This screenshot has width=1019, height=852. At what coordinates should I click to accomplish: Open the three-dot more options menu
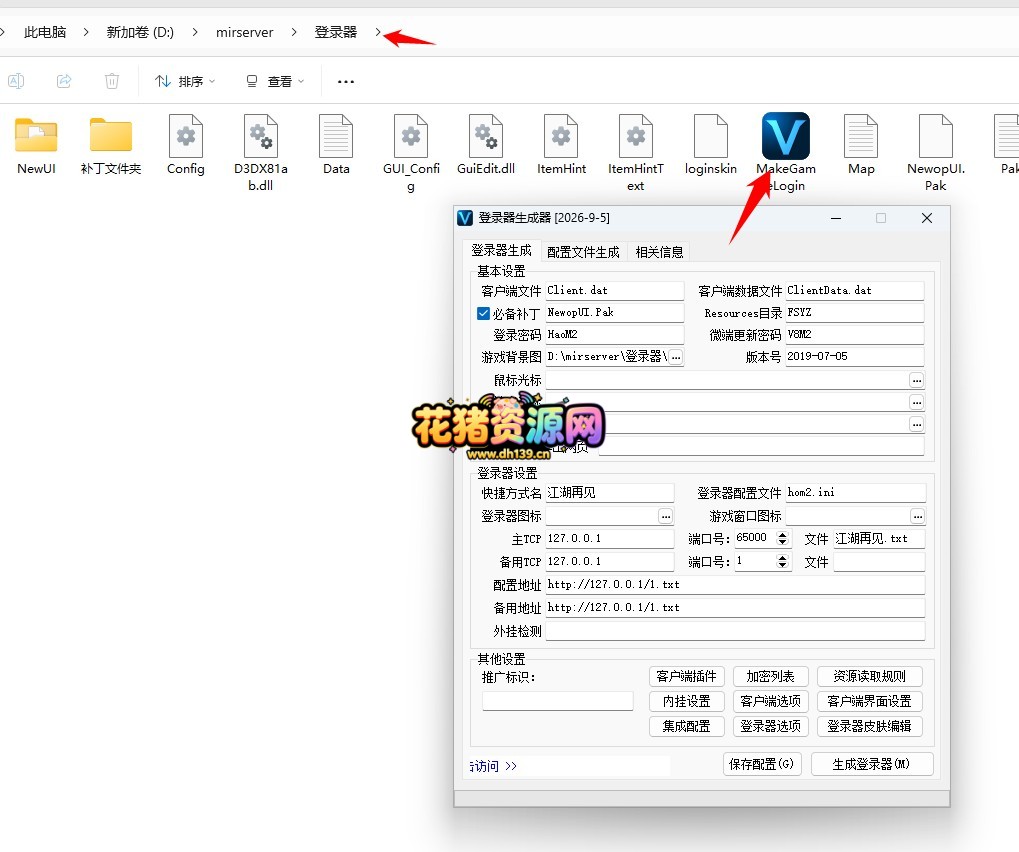pyautogui.click(x=346, y=81)
